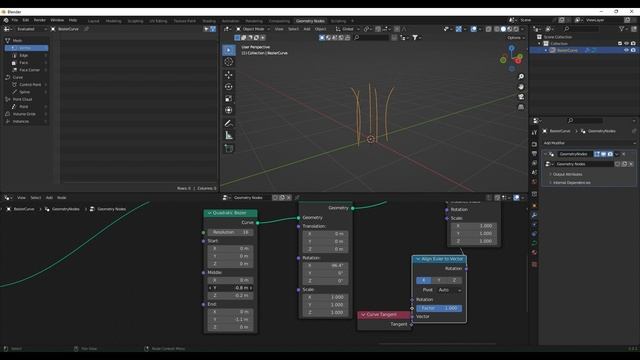Select the Transform tool in viewport toolbar
The image size is (640, 360).
pyautogui.click(x=229, y=110)
